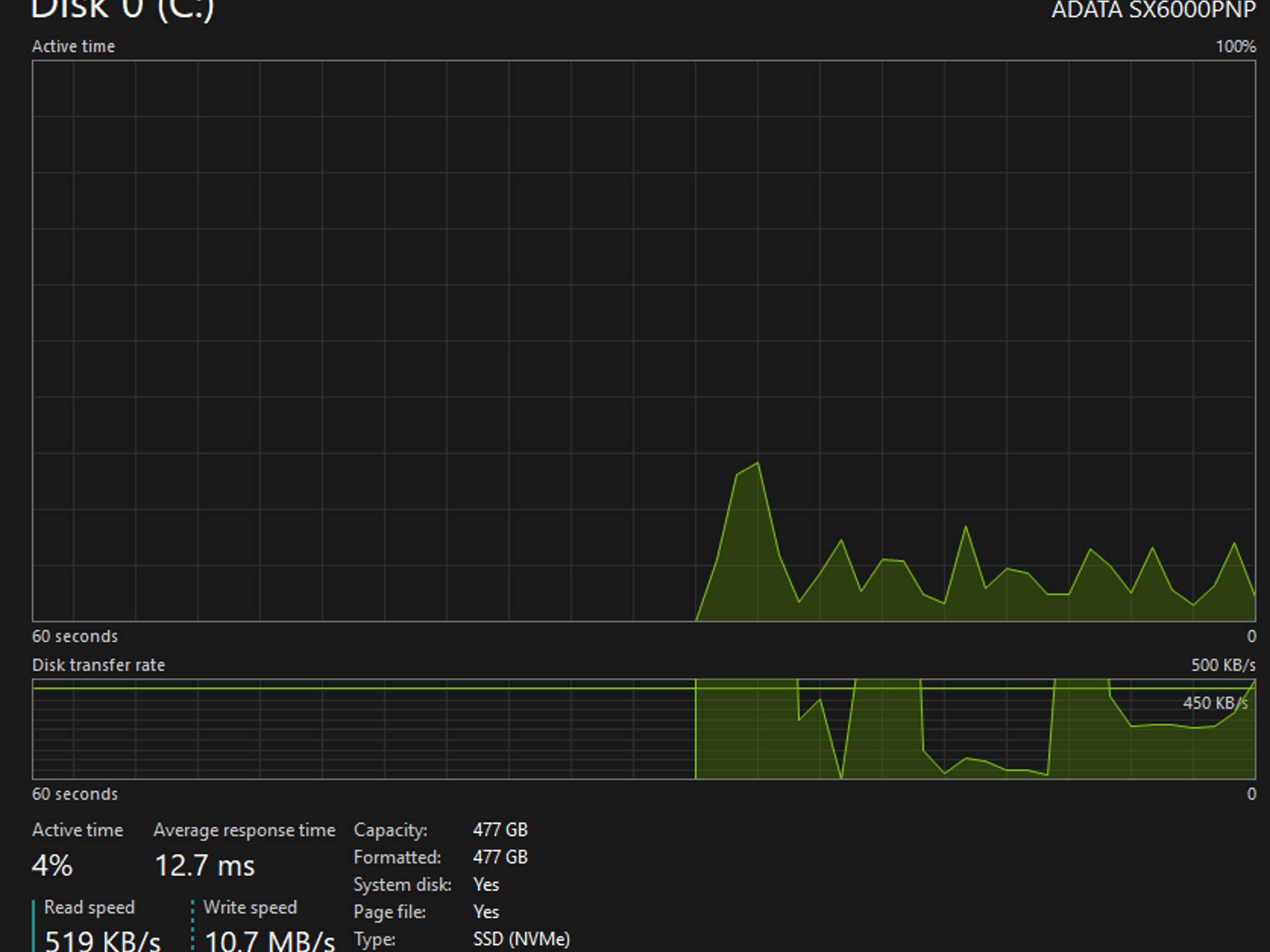Click the 450 KB/s marker in graph
1270x952 pixels.
(x=1215, y=703)
